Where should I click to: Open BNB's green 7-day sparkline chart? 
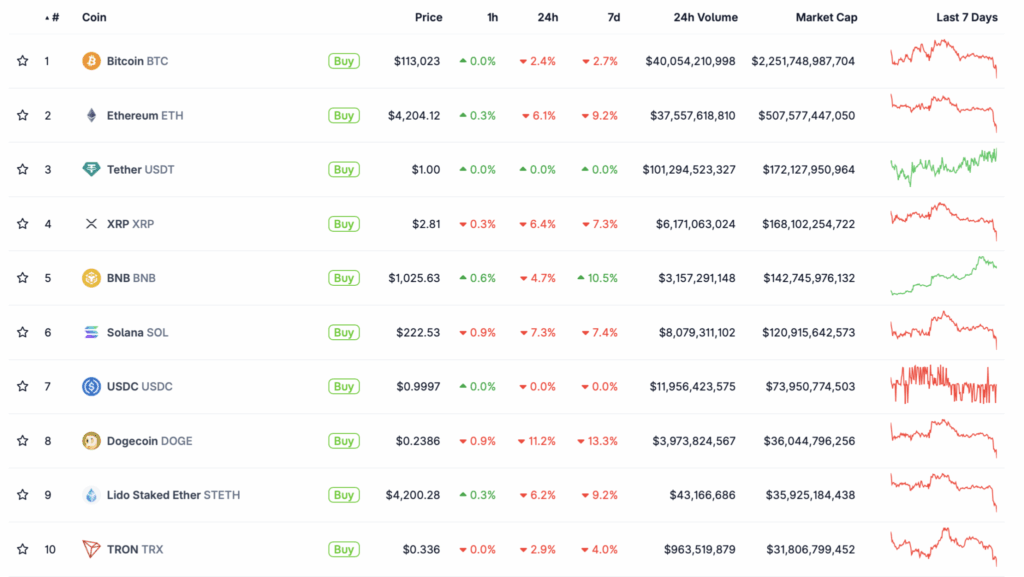tap(943, 277)
